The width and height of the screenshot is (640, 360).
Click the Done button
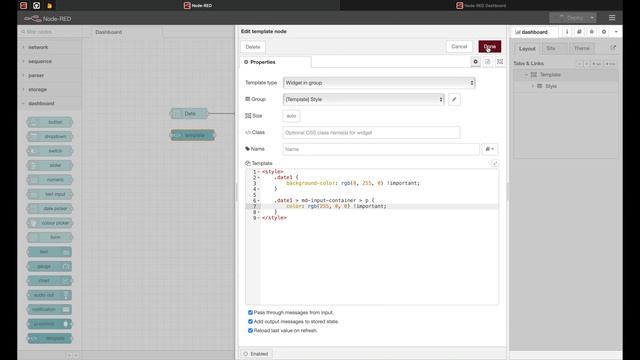point(489,47)
